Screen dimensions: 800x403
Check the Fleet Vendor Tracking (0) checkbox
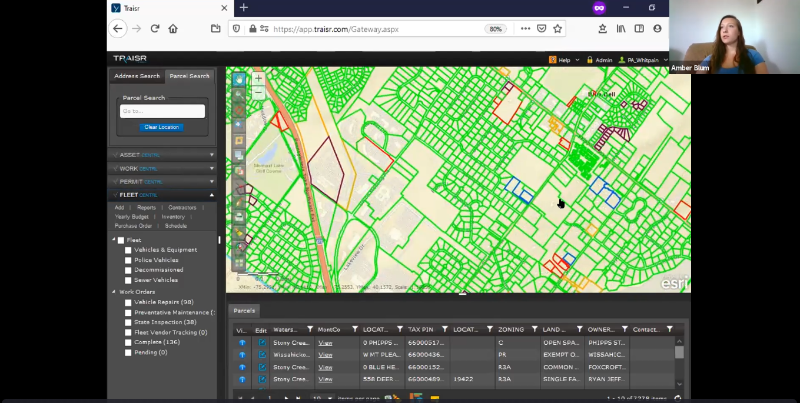click(x=128, y=333)
